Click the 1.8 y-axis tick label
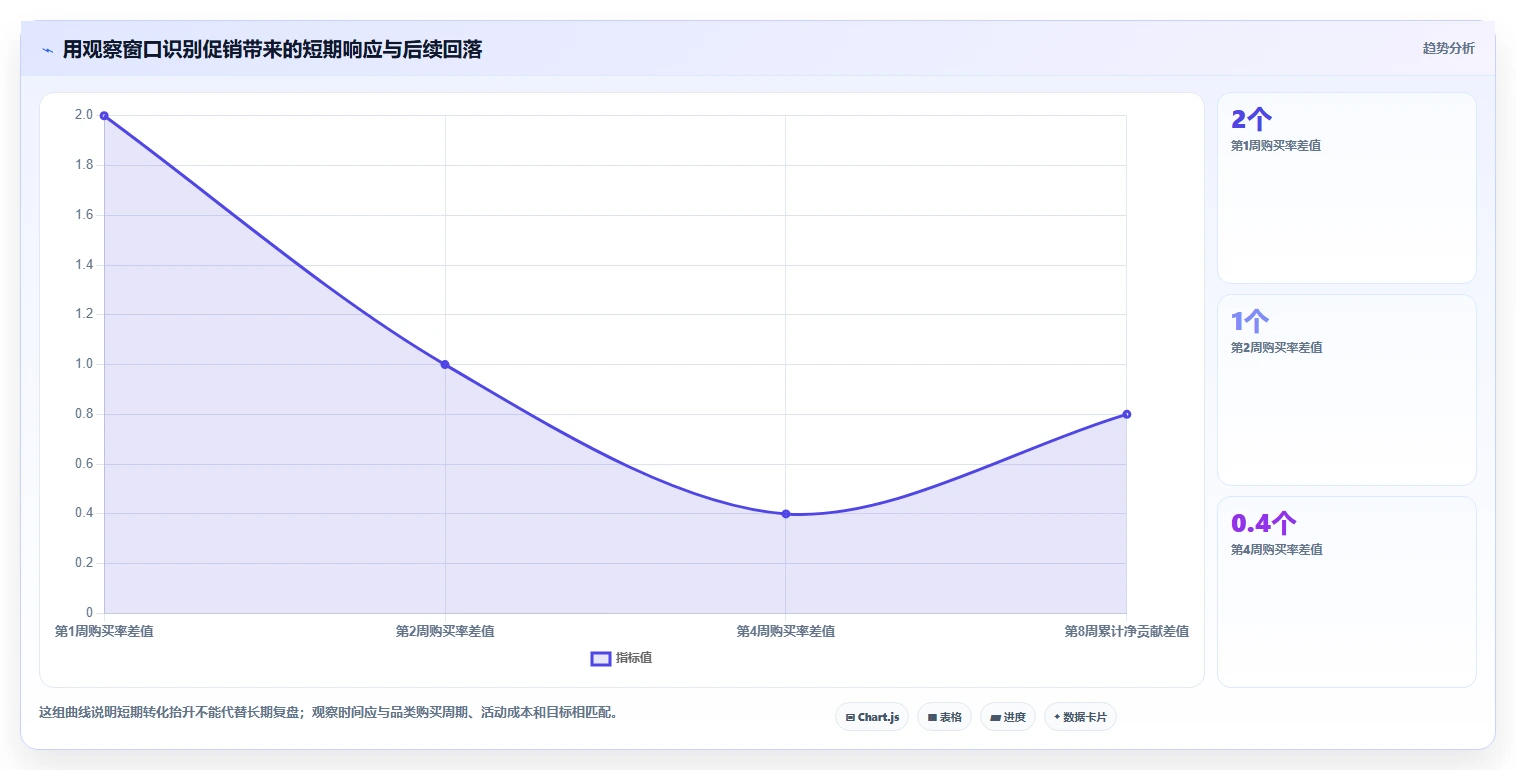 [x=84, y=165]
